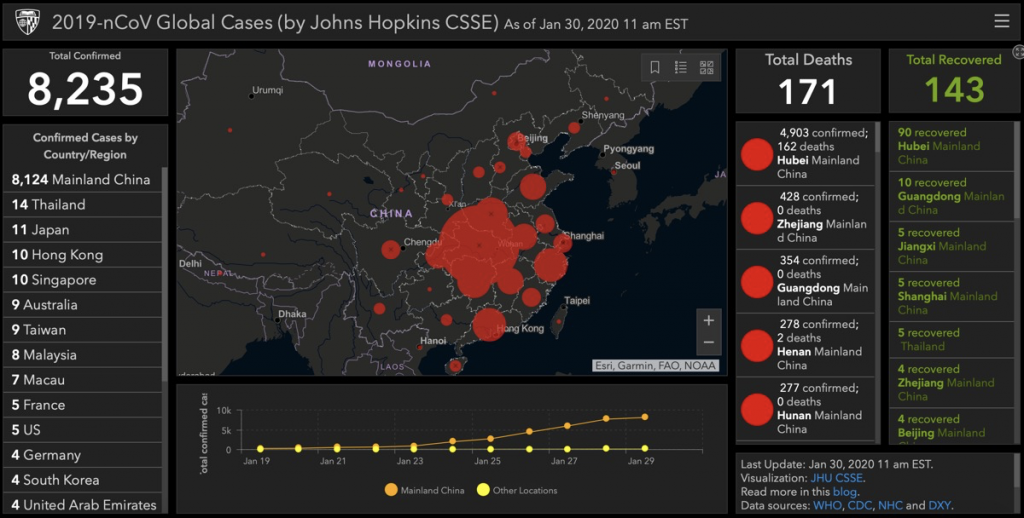
Task: Select 14 Thailand in country list
Action: pos(49,205)
